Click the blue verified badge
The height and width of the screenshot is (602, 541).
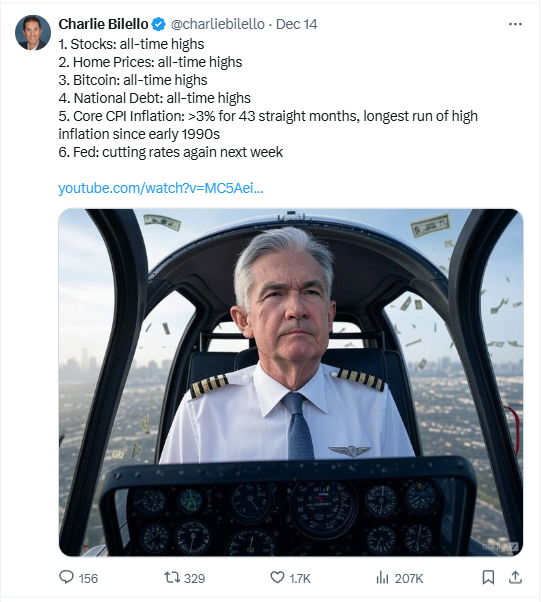point(158,24)
